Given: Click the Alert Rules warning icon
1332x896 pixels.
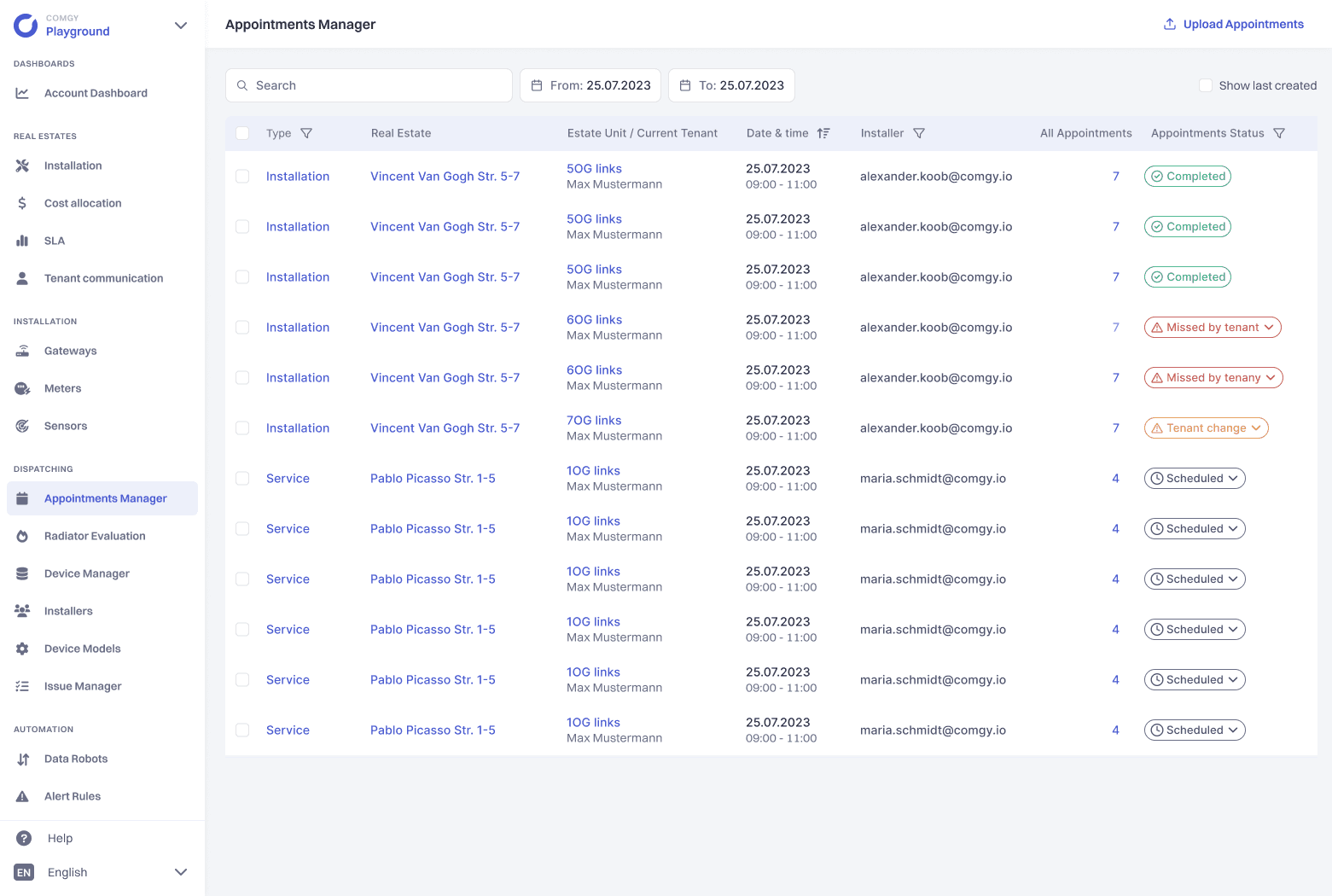Looking at the screenshot, I should [22, 796].
